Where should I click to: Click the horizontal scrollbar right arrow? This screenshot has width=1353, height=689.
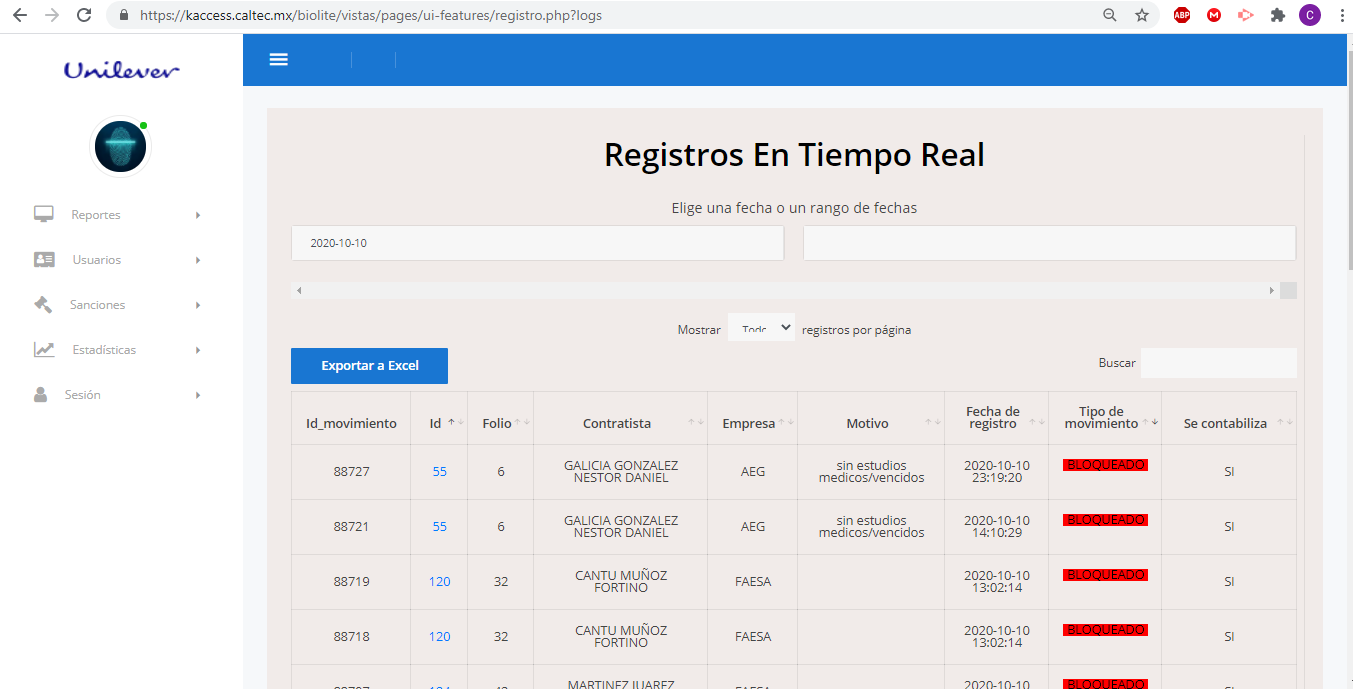coord(1272,290)
